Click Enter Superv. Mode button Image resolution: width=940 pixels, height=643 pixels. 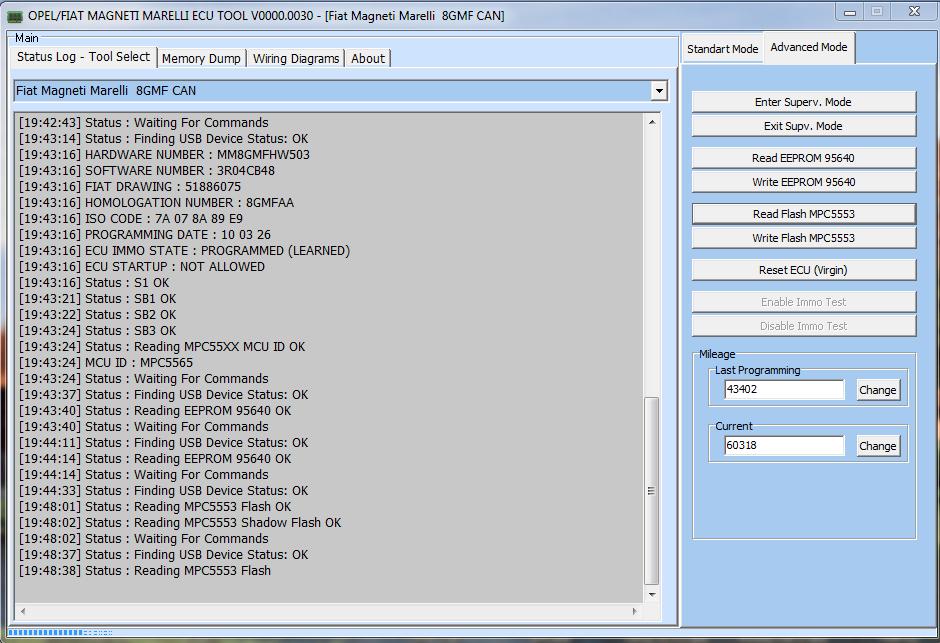point(803,102)
